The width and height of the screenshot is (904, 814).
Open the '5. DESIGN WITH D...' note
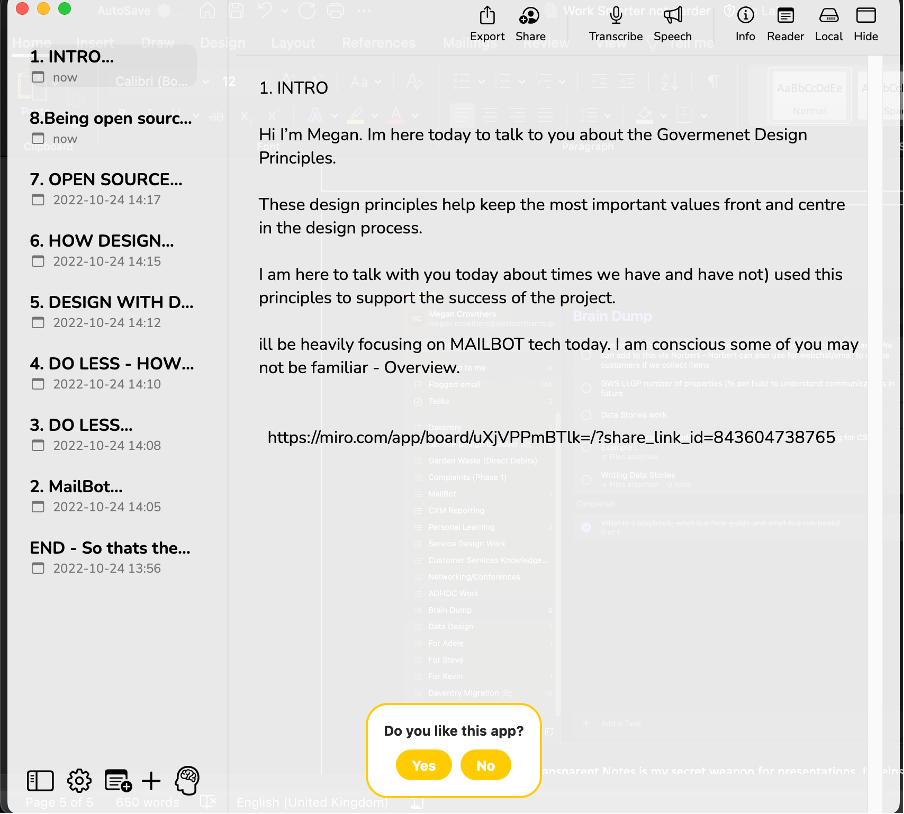point(111,311)
